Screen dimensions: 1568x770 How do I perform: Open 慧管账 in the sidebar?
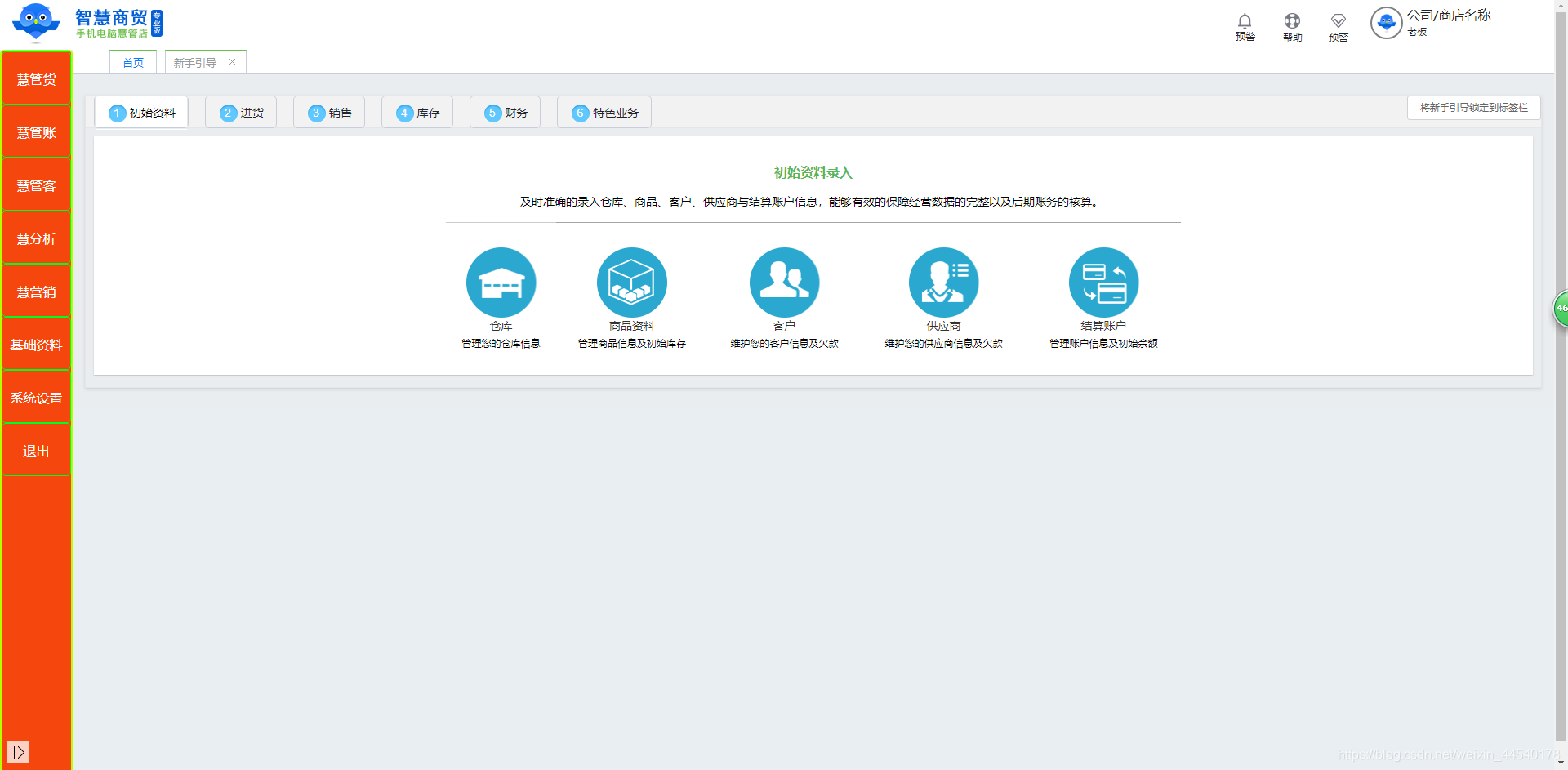[37, 132]
